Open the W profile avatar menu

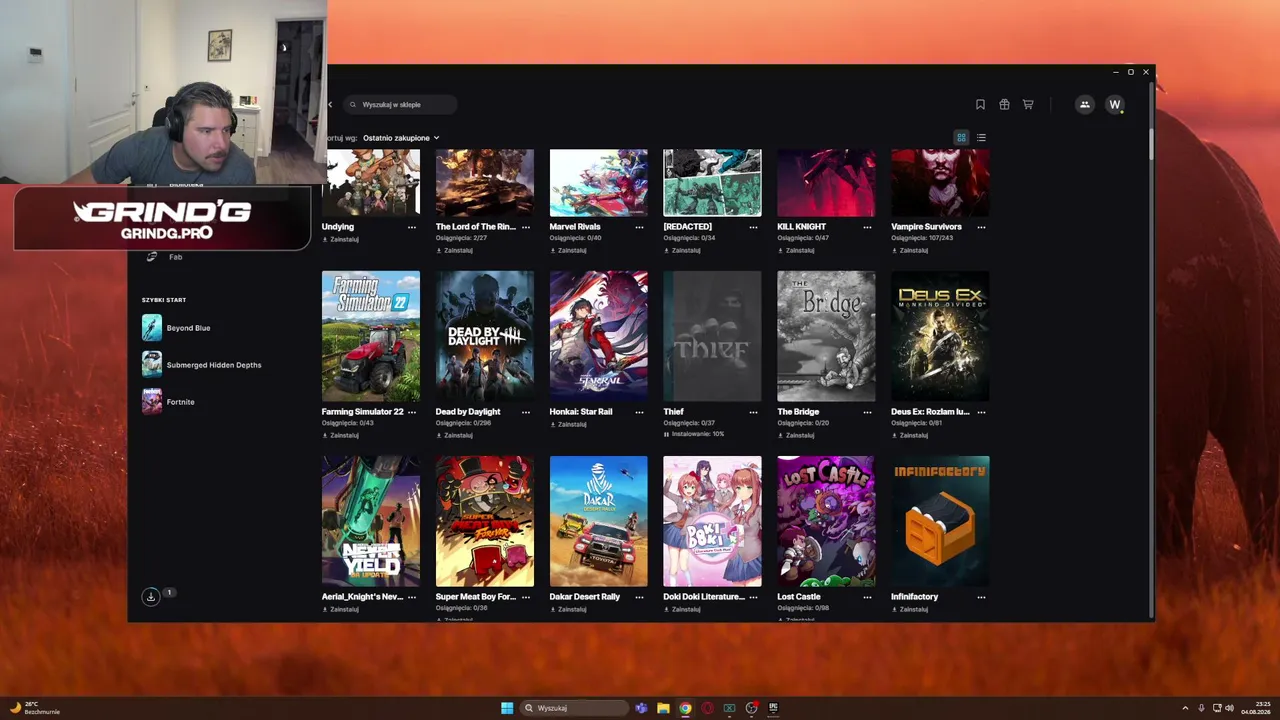click(x=1115, y=104)
